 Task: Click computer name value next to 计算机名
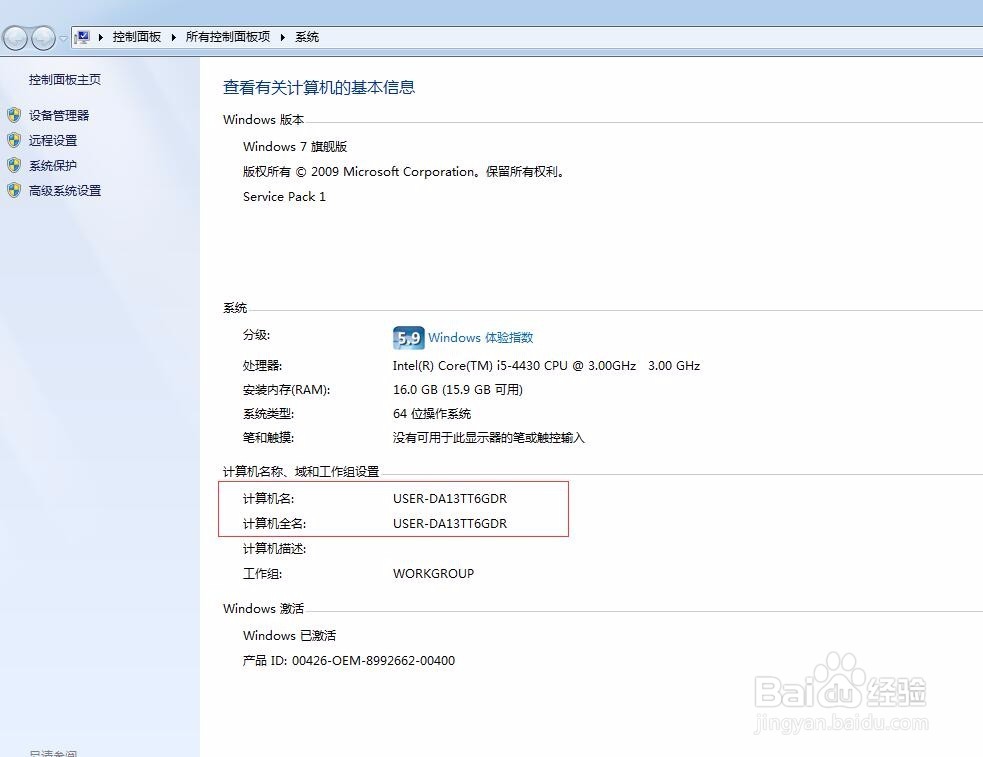(x=449, y=499)
